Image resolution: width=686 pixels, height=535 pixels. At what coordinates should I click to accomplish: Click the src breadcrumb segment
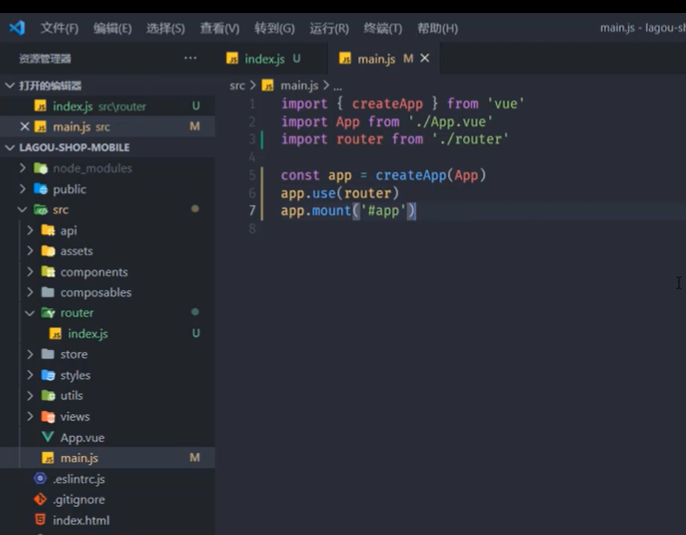pos(237,85)
